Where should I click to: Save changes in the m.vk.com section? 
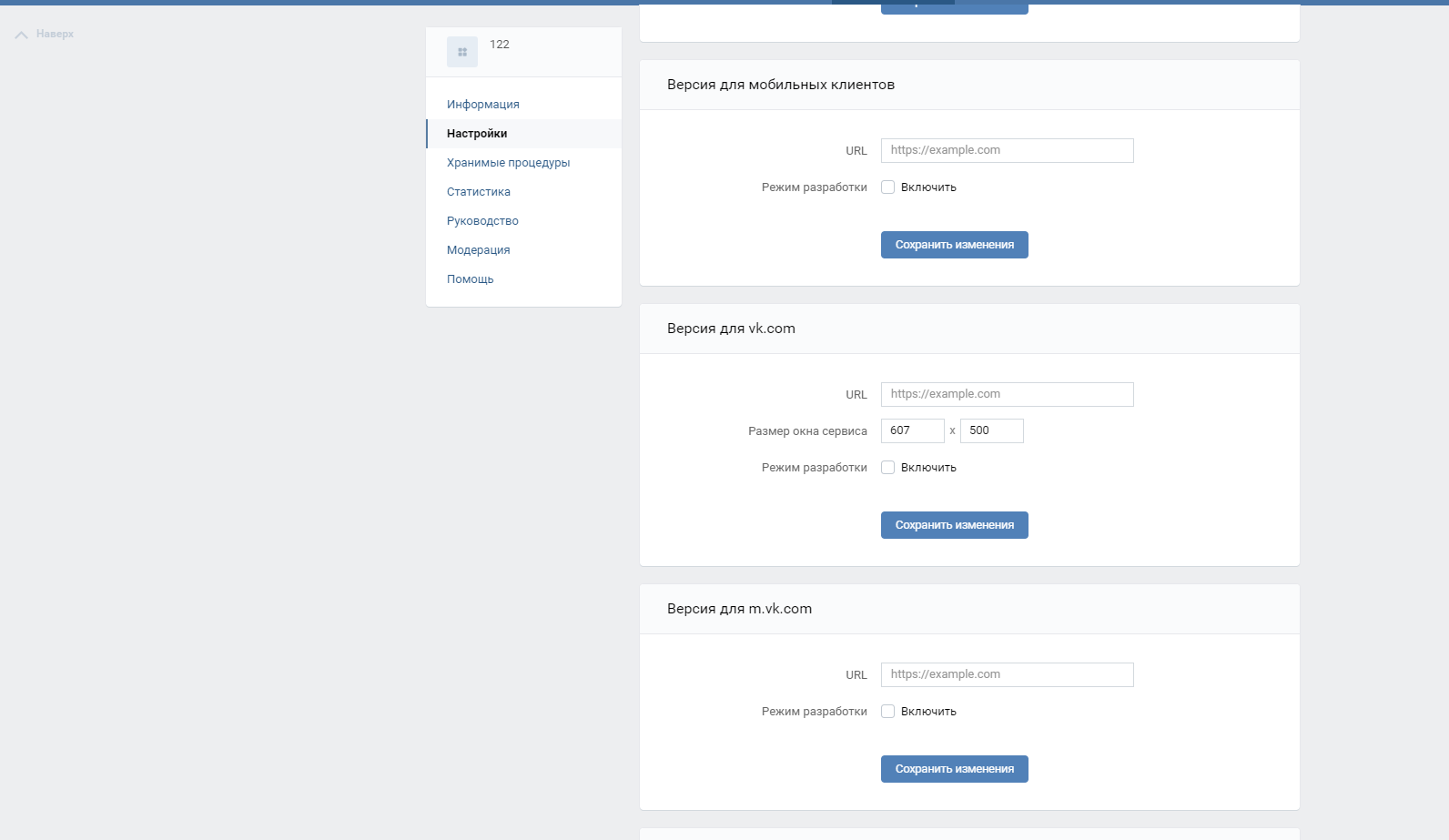pos(954,769)
